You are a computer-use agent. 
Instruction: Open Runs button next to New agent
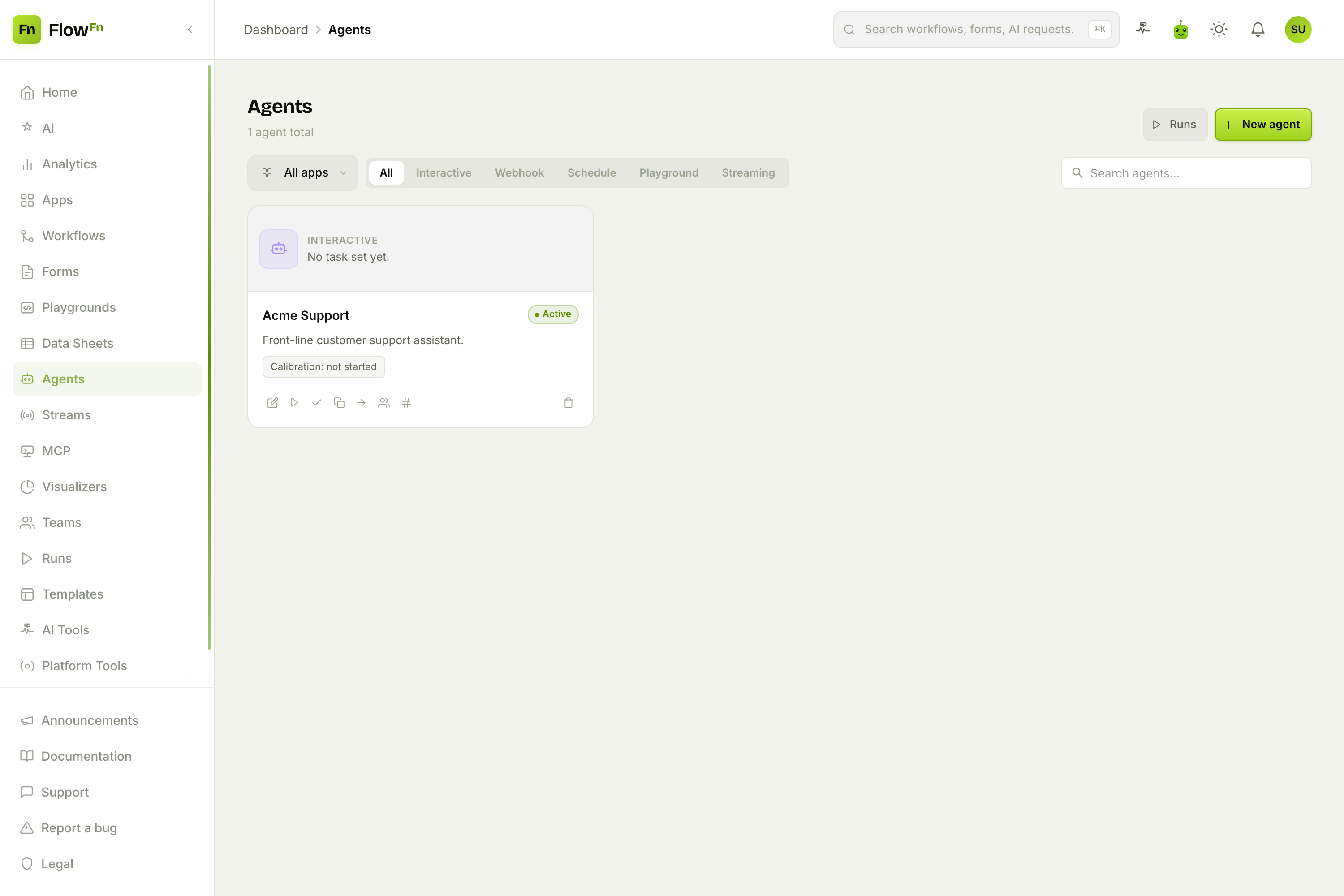[x=1175, y=125]
